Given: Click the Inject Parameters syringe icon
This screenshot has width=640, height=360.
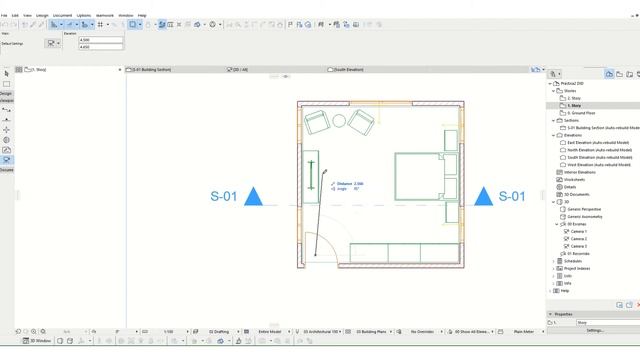Looking at the screenshot, I should pyautogui.click(x=41, y=24).
